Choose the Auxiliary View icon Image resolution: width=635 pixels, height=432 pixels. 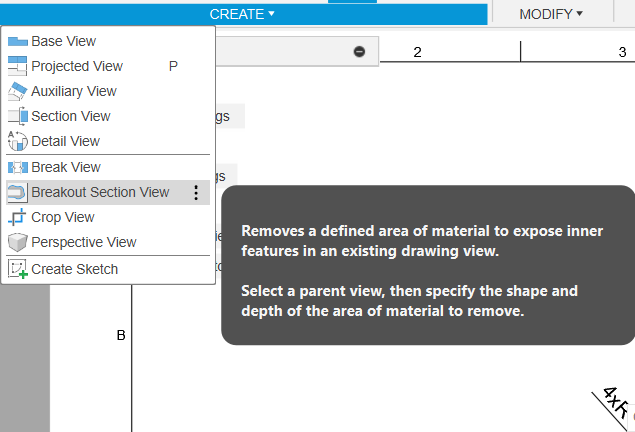pos(18,92)
